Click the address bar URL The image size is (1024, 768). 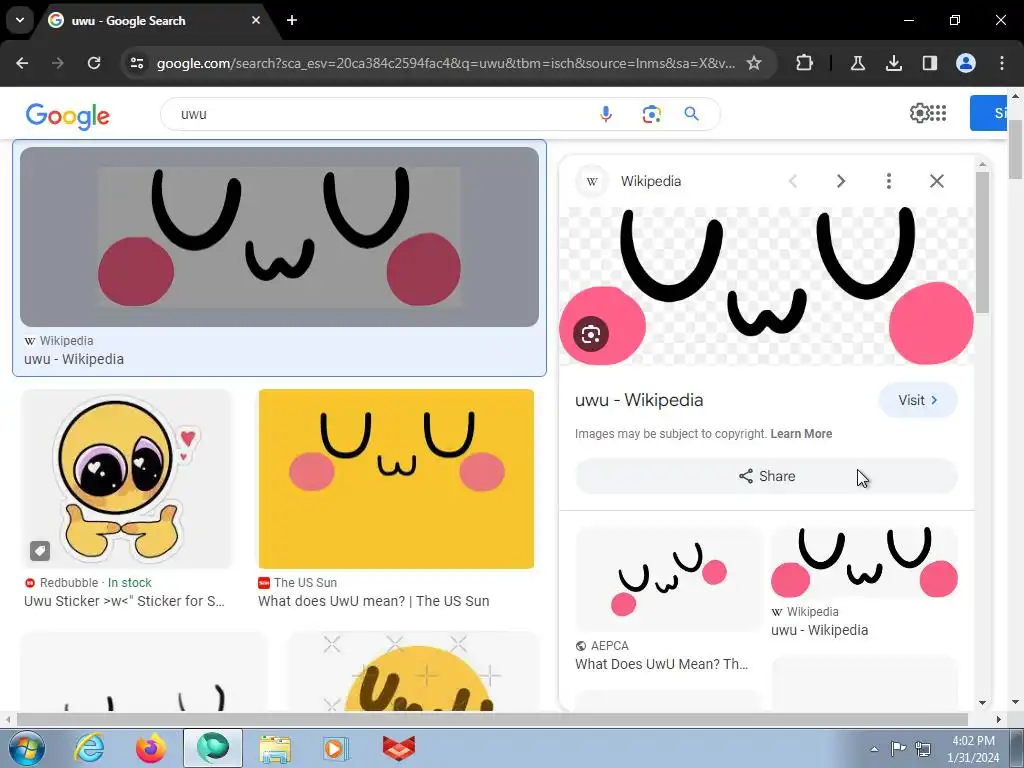(x=445, y=63)
